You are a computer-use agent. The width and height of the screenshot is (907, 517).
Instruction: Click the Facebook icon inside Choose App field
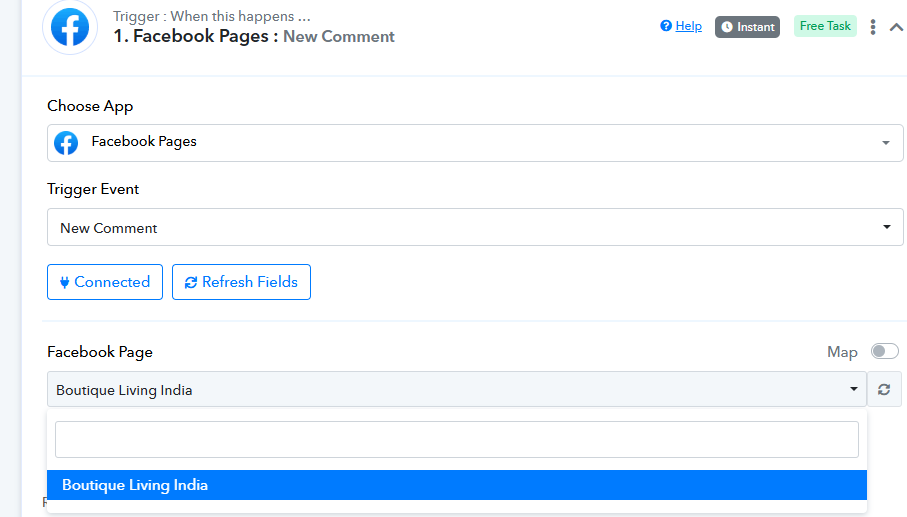pyautogui.click(x=66, y=143)
